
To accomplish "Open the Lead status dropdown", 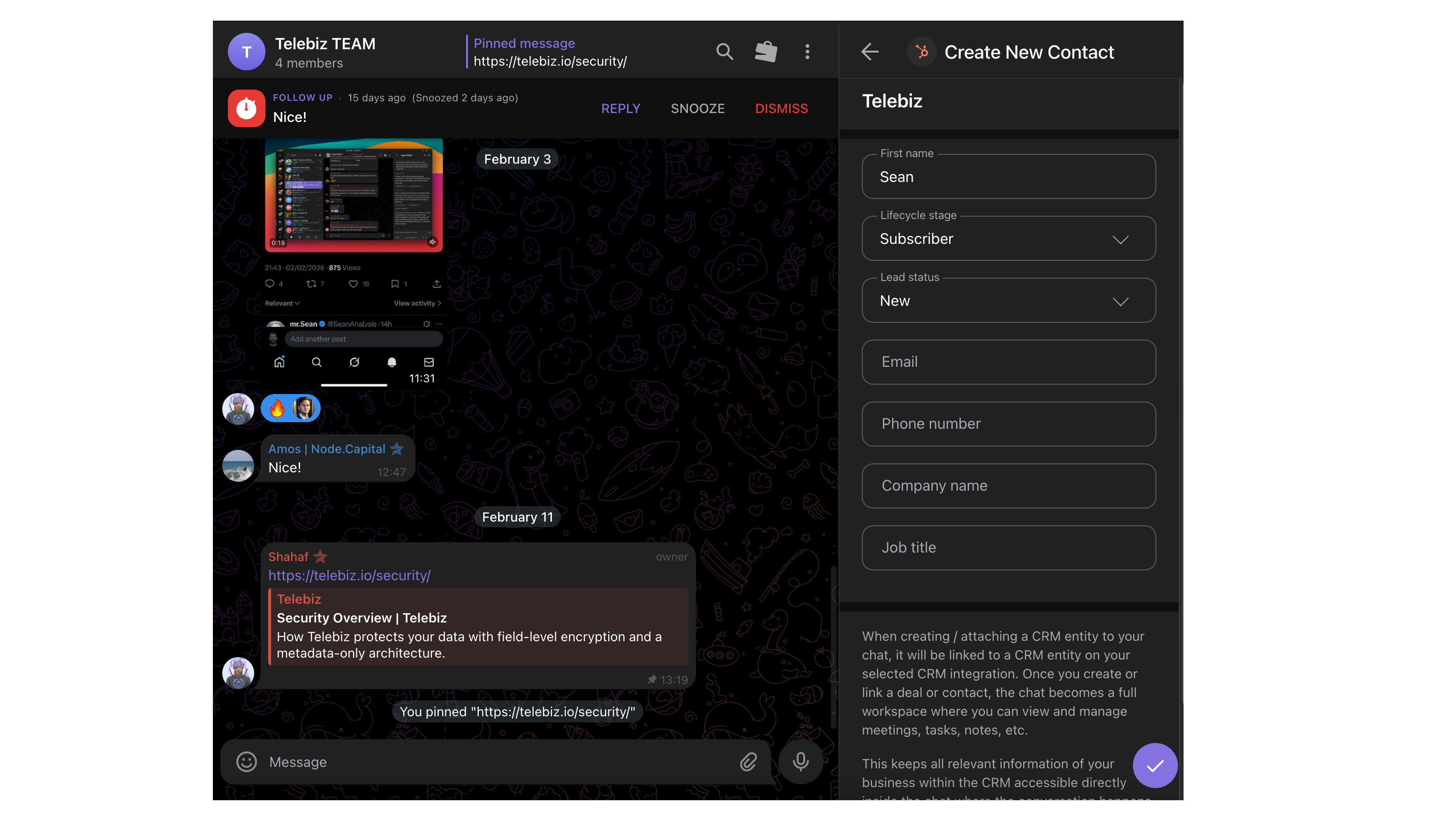I will tap(1008, 301).
